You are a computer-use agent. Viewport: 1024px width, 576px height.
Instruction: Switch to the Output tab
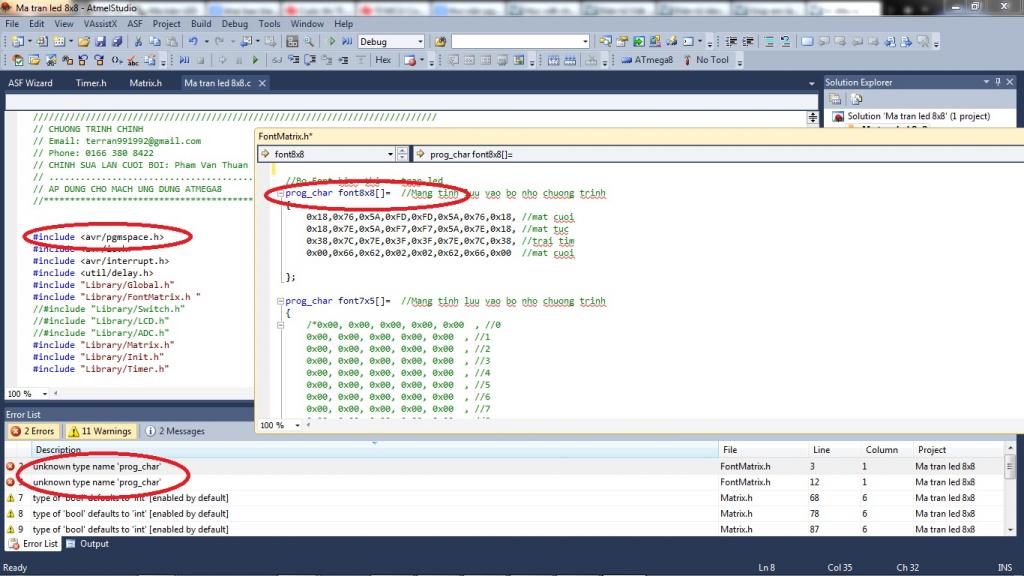(94, 544)
